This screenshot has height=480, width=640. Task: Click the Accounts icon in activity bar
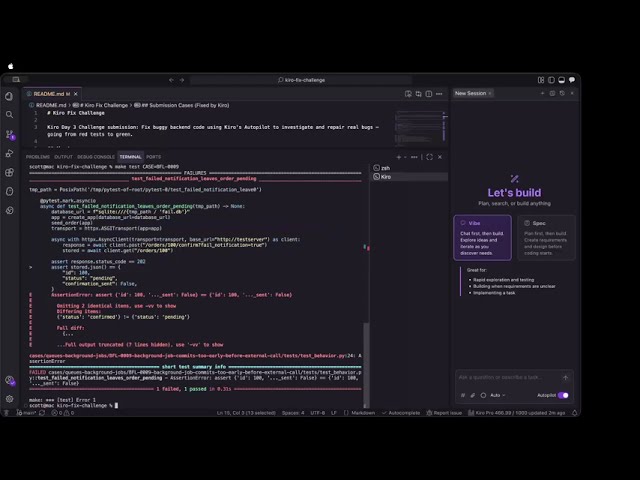10,380
